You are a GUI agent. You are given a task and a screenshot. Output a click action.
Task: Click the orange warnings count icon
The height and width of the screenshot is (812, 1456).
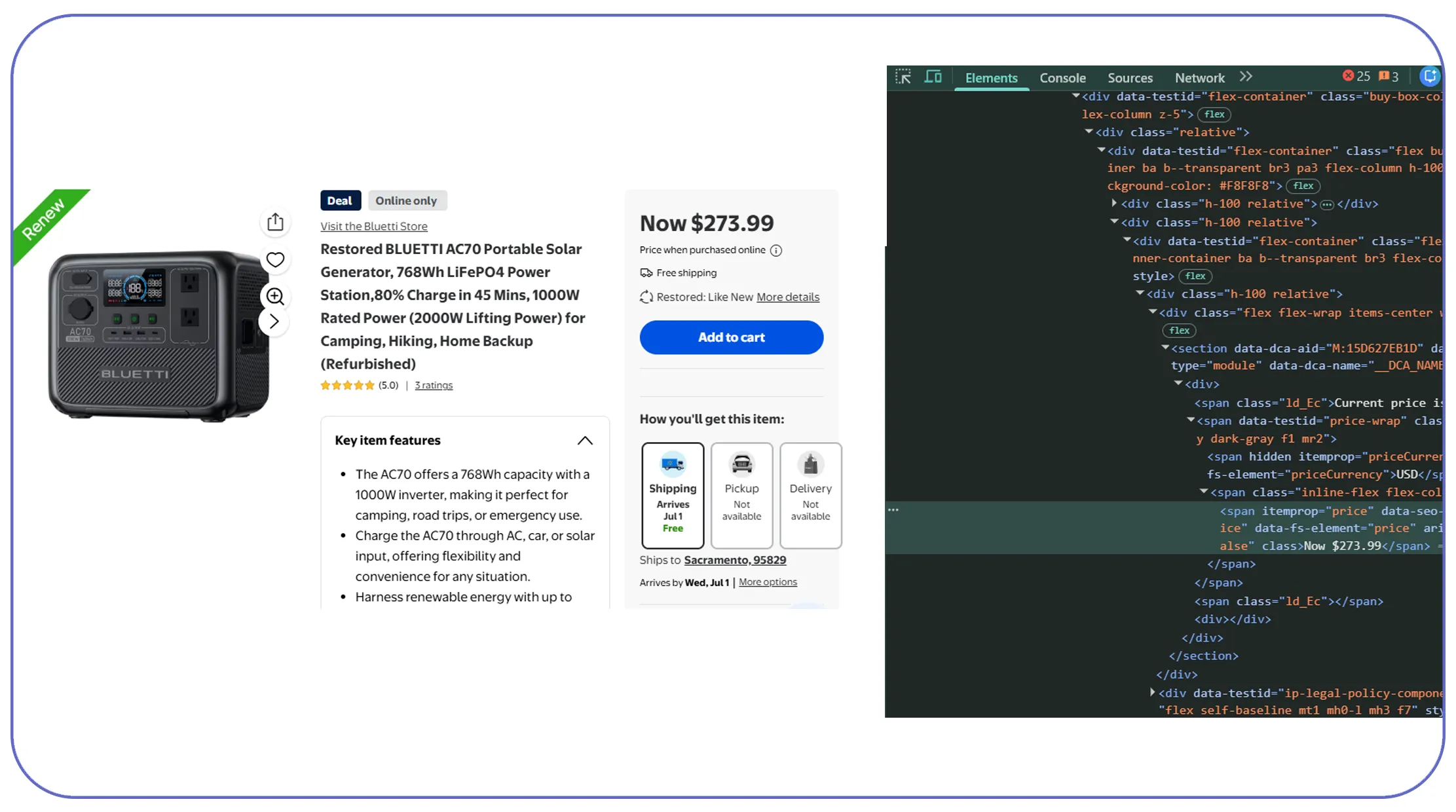[1383, 76]
